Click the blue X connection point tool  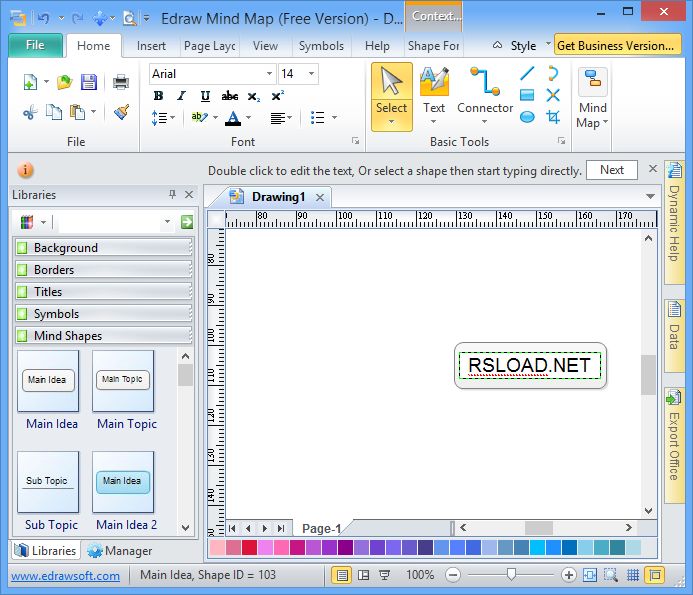tap(553, 95)
